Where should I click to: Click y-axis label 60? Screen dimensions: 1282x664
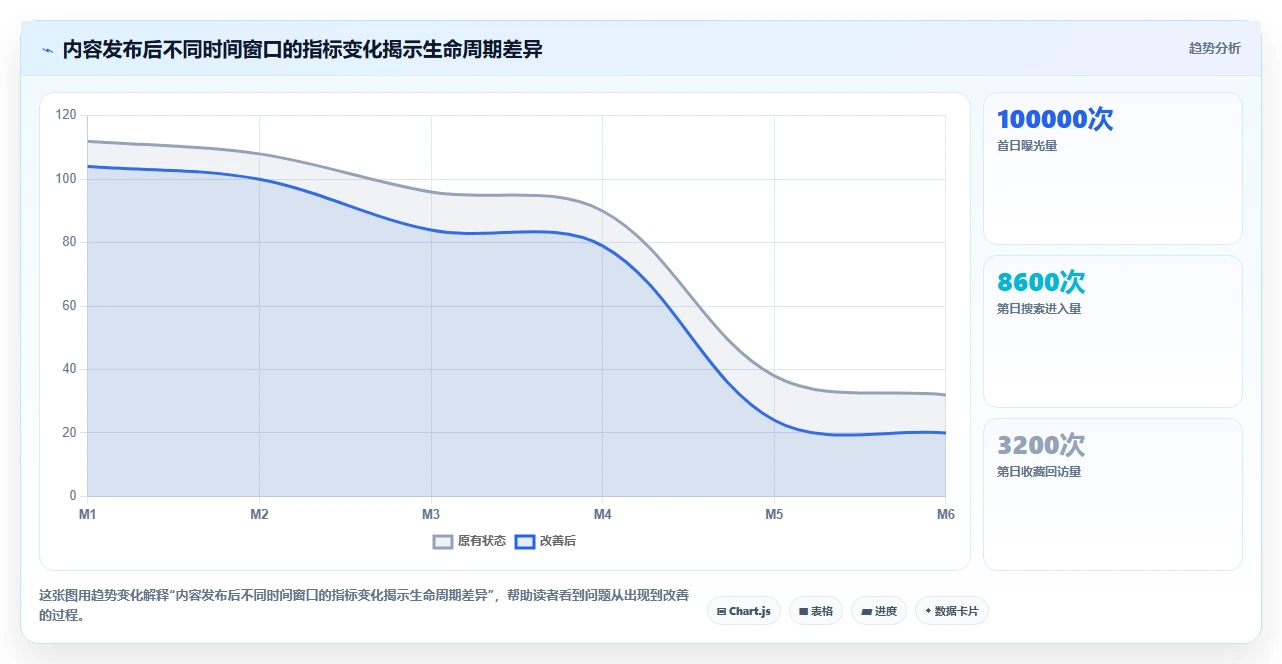tap(69, 306)
